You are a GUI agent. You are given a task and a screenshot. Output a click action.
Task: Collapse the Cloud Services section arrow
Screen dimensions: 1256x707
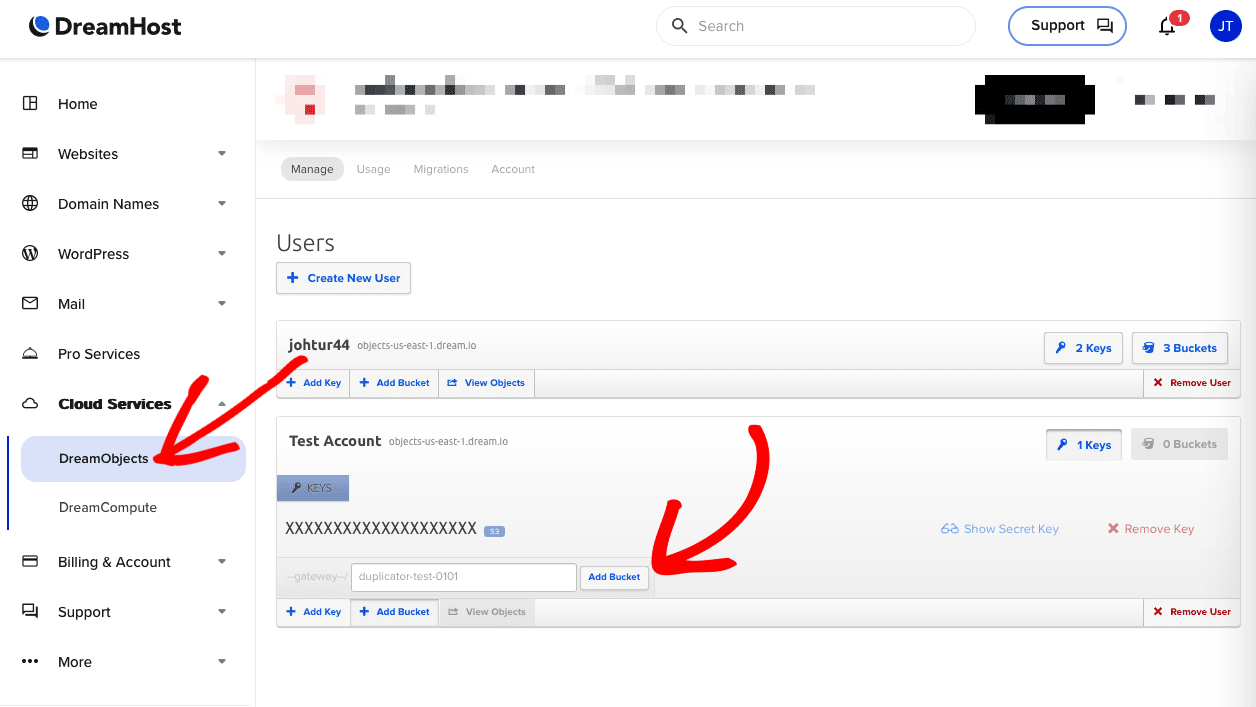point(222,404)
